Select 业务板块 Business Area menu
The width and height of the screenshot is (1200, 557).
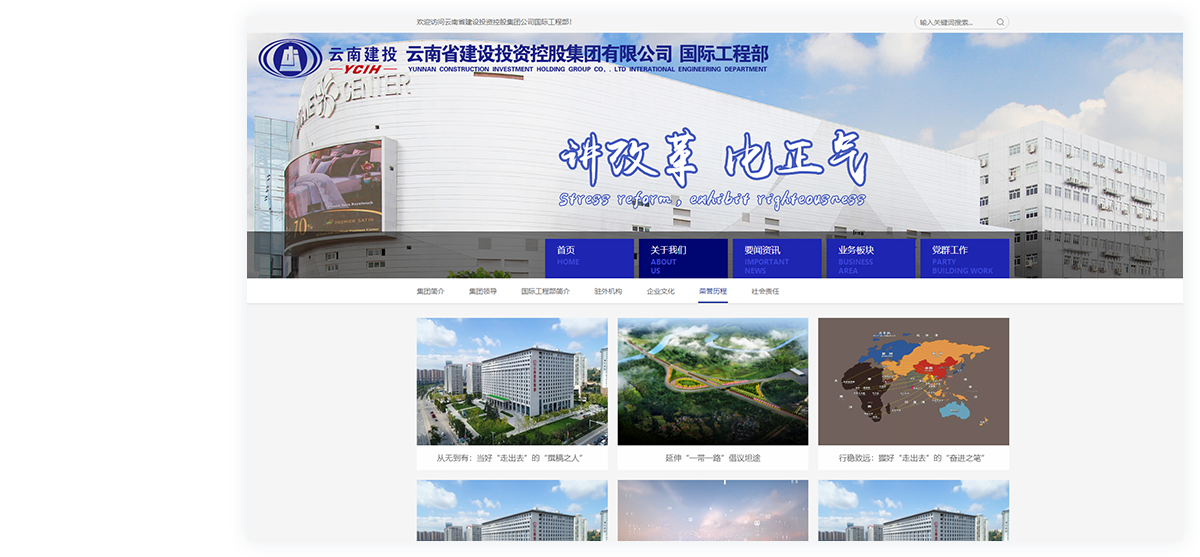click(869, 258)
